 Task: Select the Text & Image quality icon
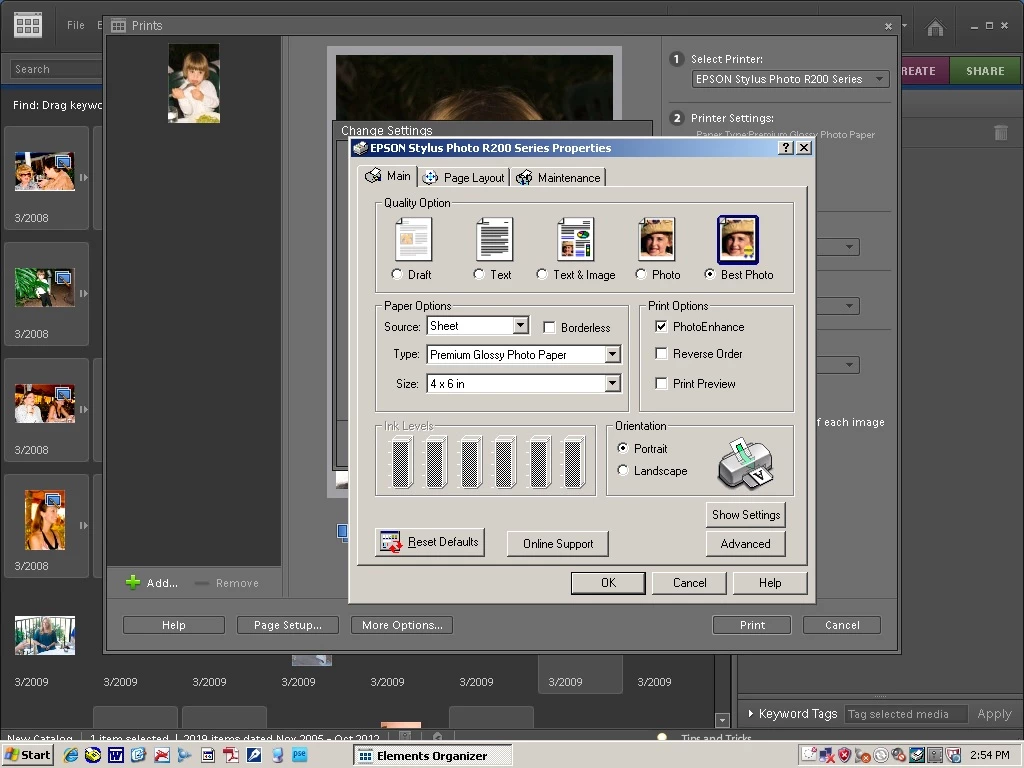pos(575,239)
